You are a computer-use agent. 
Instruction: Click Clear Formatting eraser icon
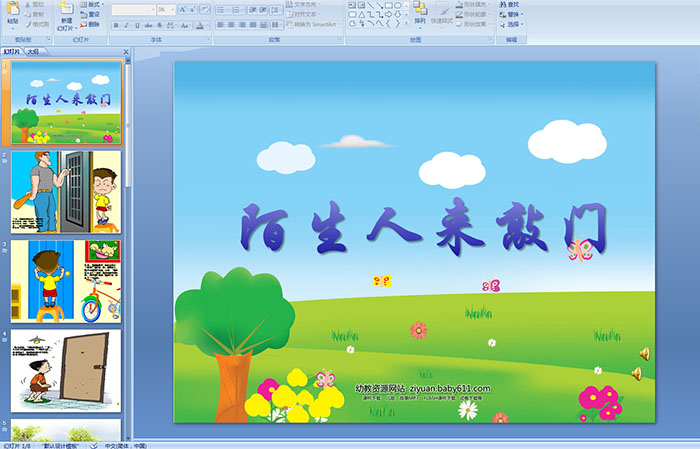[x=204, y=9]
